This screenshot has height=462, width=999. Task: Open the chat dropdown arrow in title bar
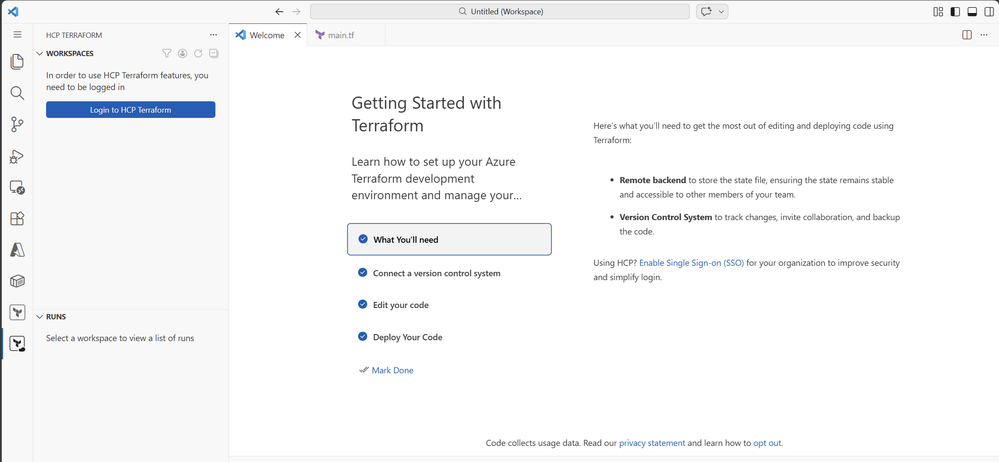721,11
